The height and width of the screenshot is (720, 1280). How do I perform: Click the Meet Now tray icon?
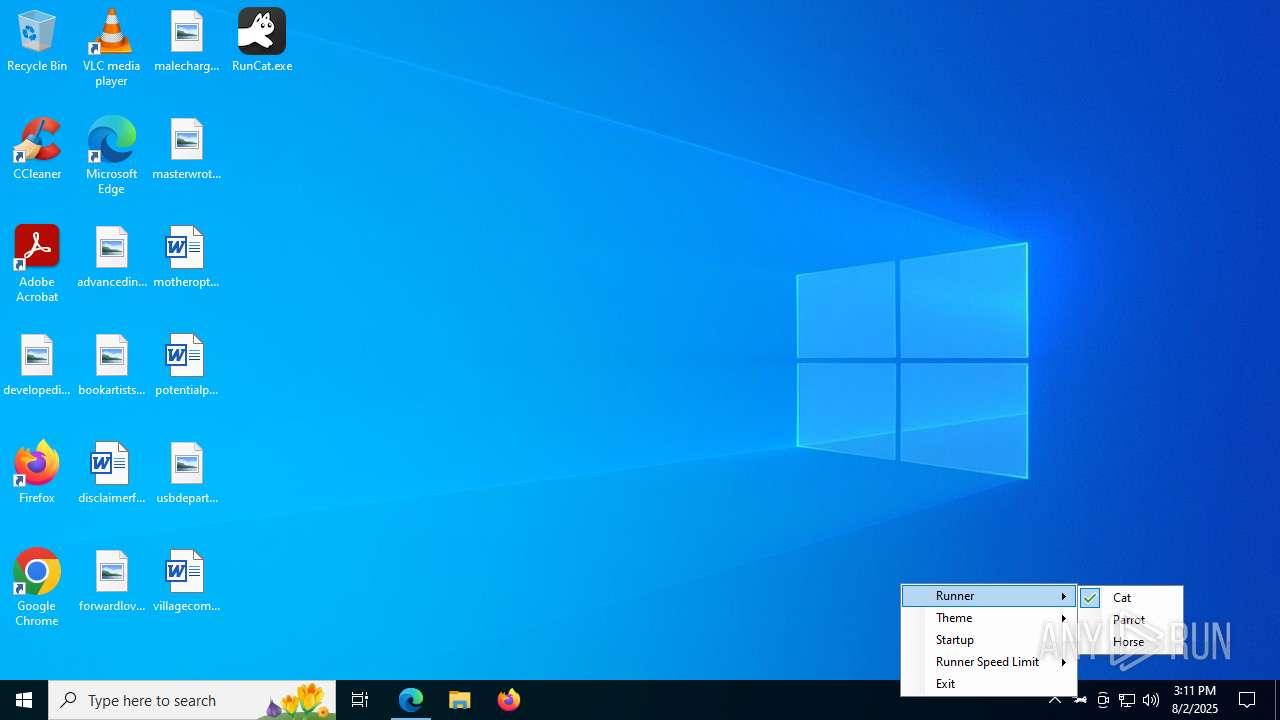(x=1103, y=700)
